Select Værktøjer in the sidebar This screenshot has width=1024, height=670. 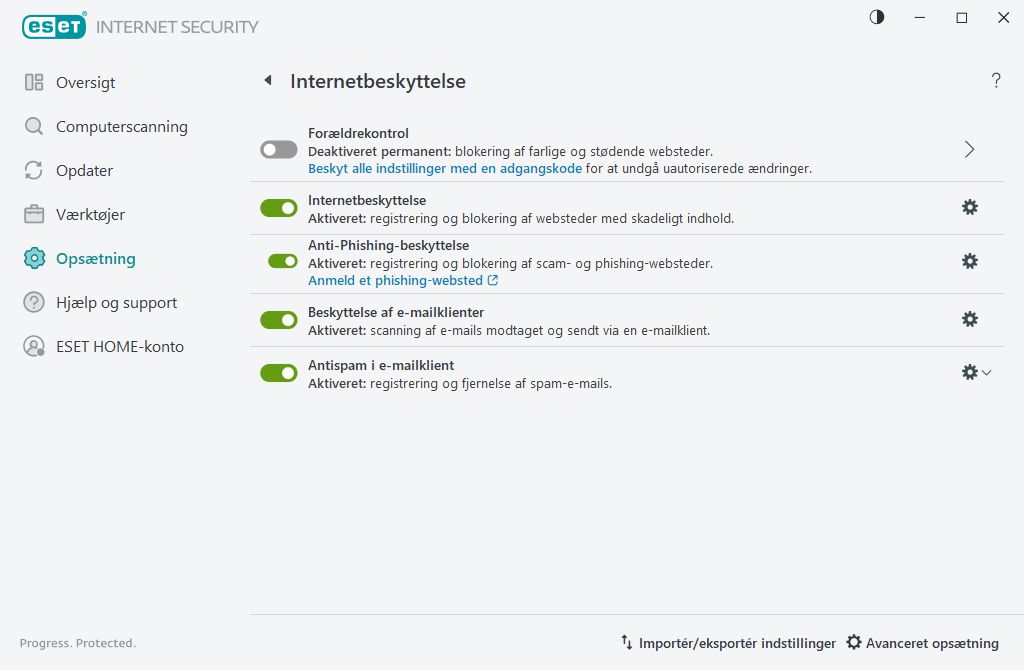[90, 215]
